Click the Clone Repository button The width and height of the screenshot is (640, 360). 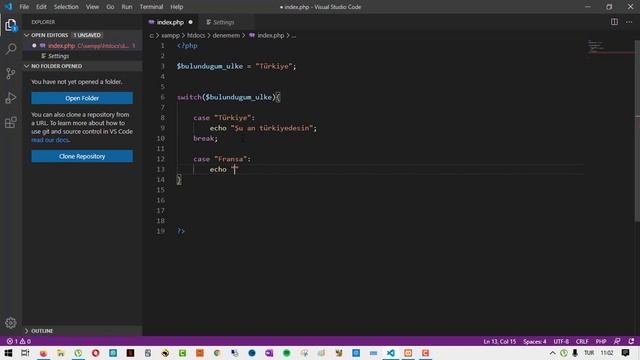tap(82, 156)
